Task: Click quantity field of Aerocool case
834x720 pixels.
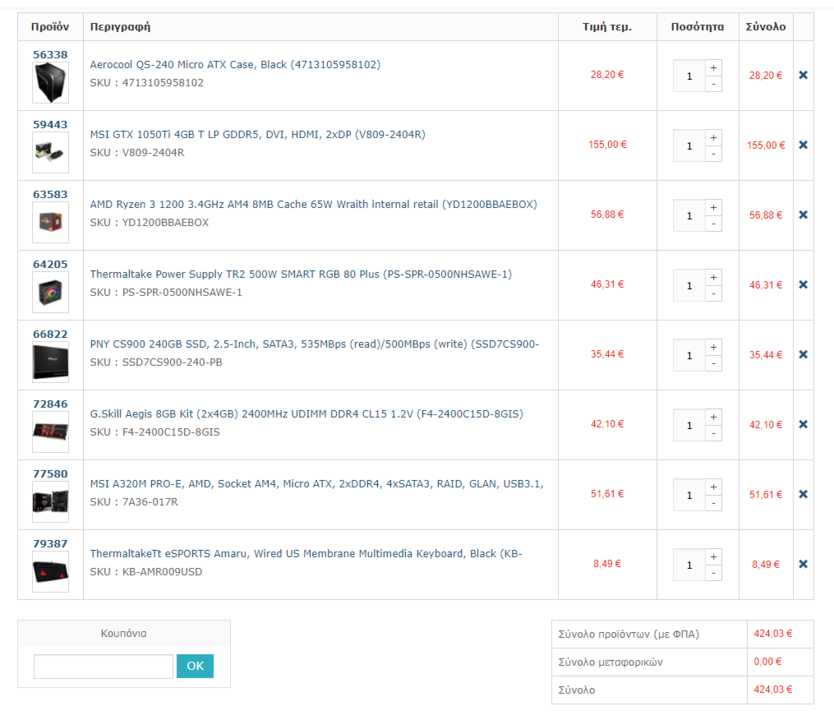Action: point(689,76)
